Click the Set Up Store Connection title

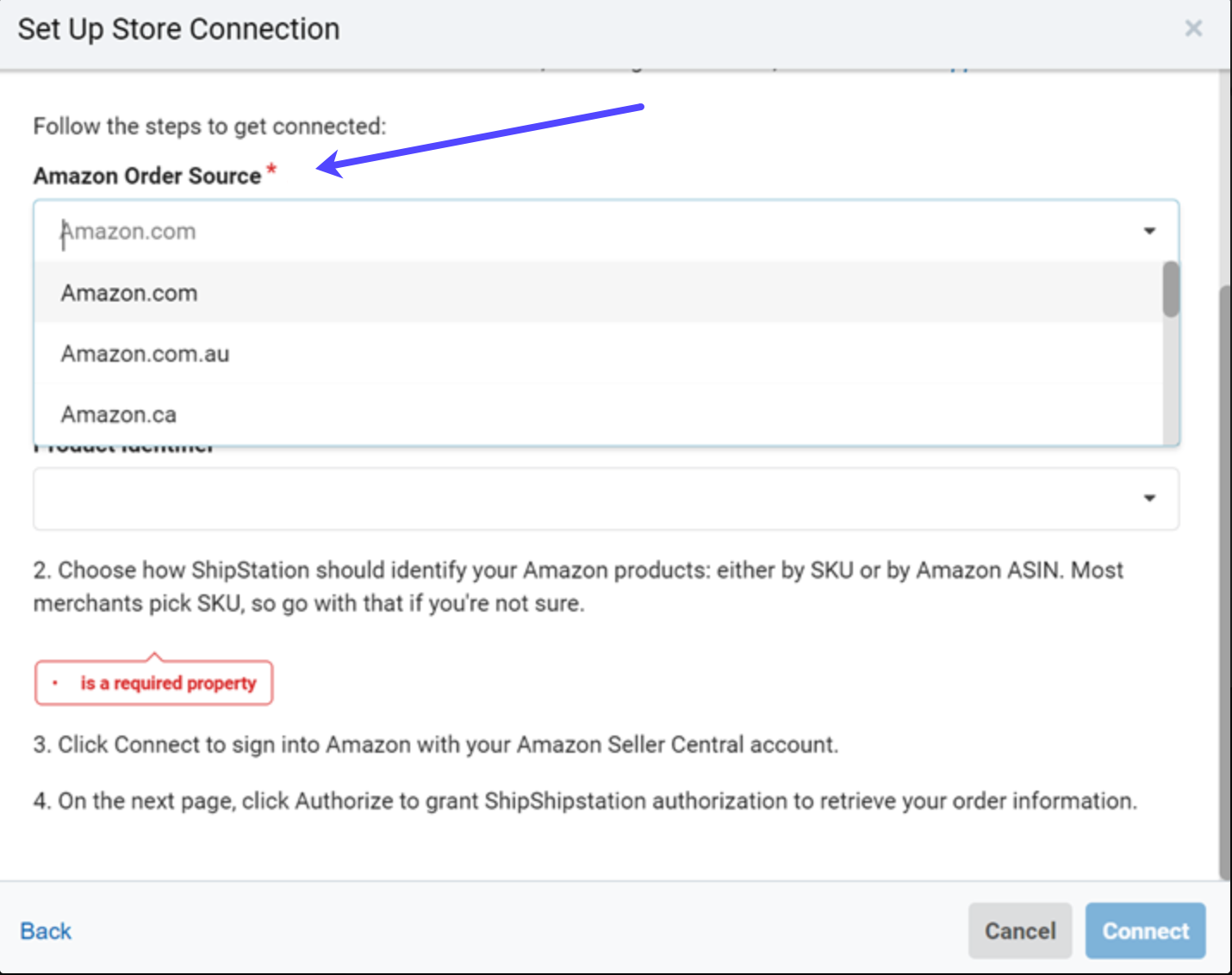[178, 29]
